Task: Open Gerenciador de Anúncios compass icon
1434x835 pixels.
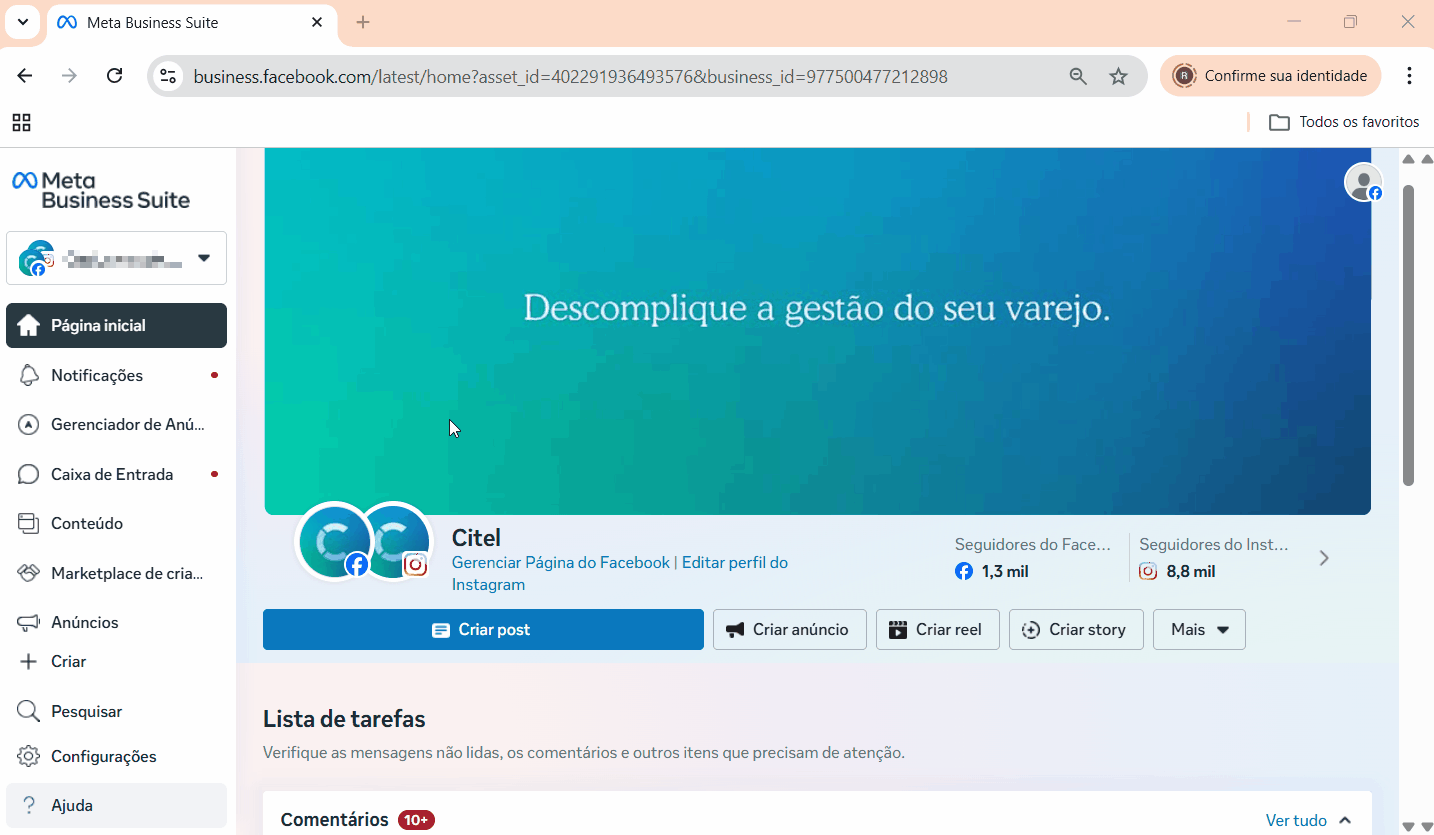Action: click(29, 425)
